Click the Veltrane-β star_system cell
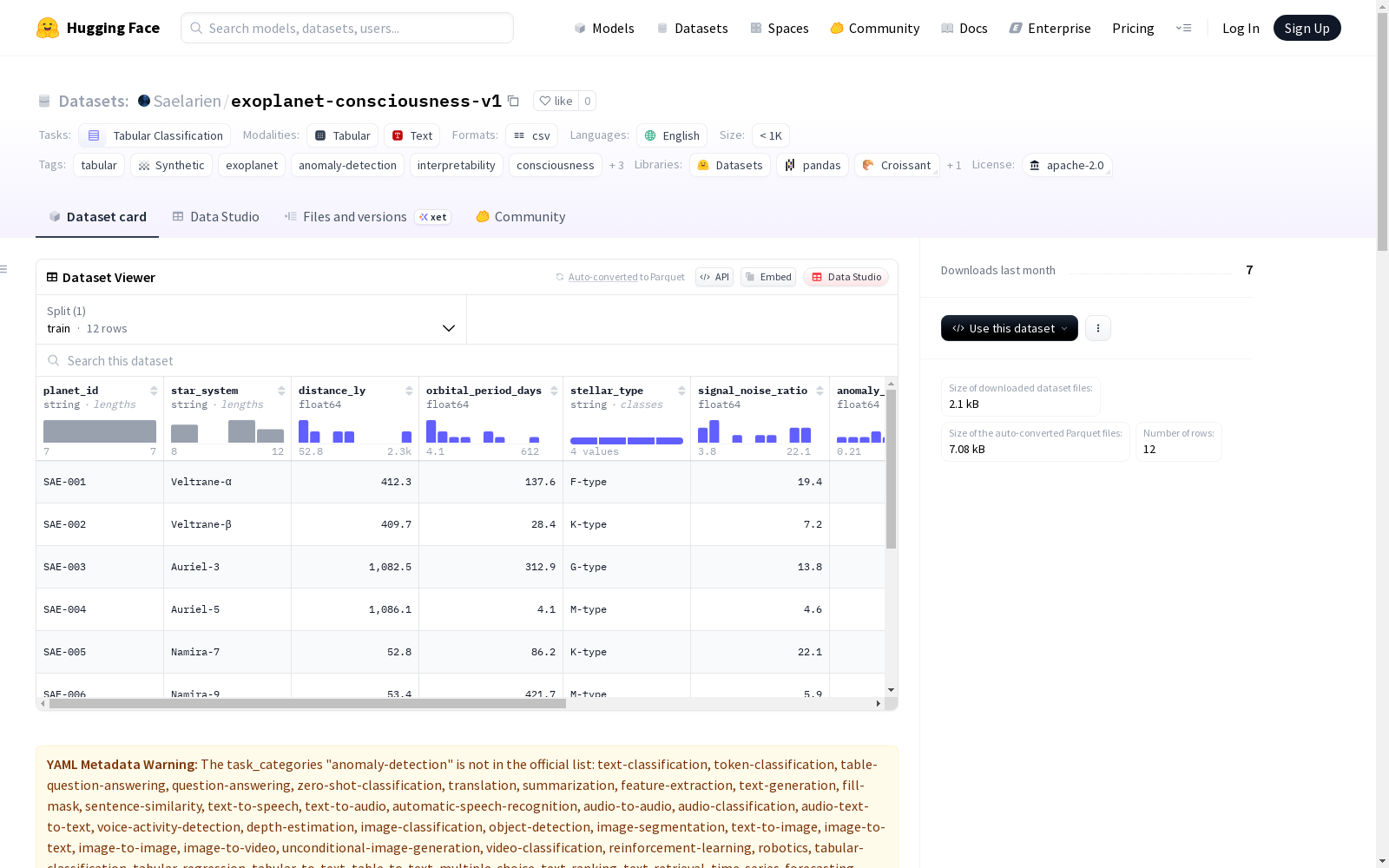Image resolution: width=1389 pixels, height=868 pixels. point(227,524)
